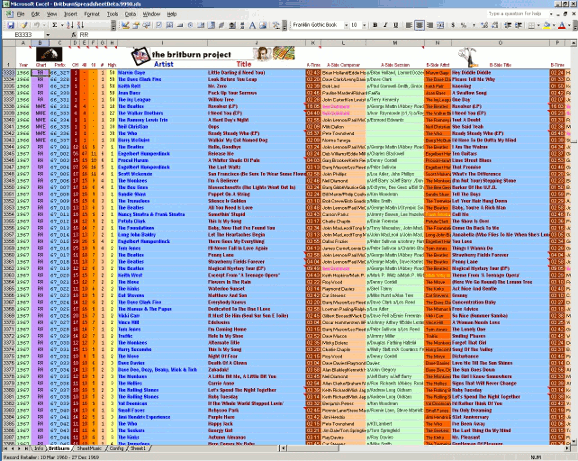Open the Edit menu
Viewport: 578px width, 461px height.
[x=35, y=14]
